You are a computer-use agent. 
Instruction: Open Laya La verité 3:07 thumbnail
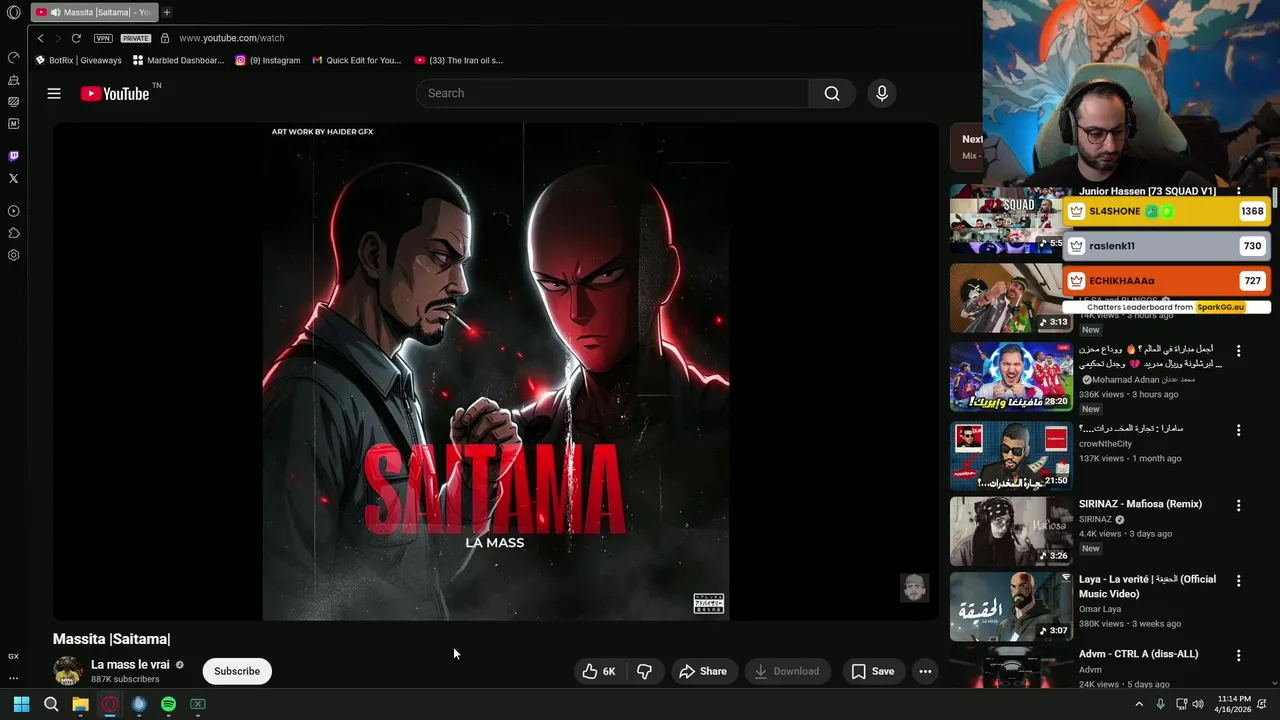[x=1011, y=606]
